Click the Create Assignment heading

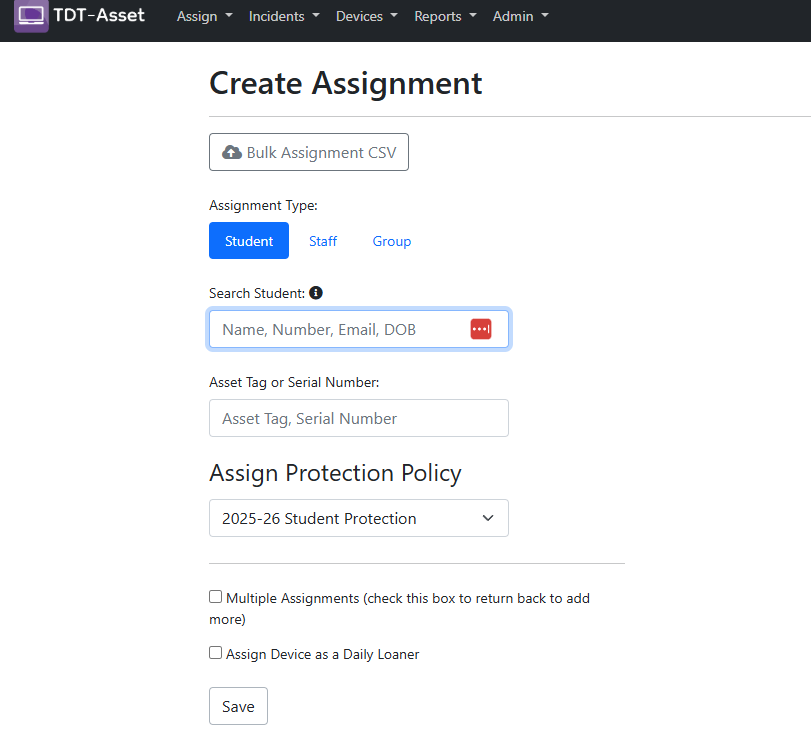click(x=346, y=83)
